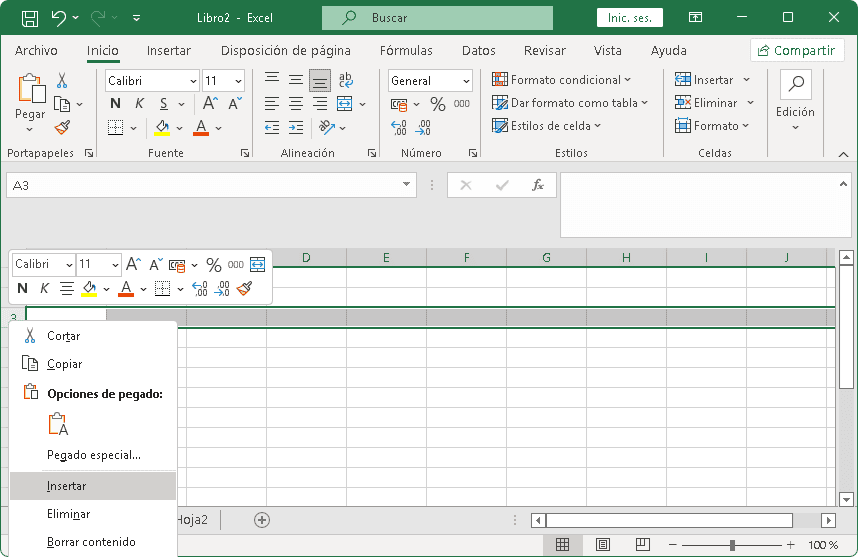Switch to Page Break Preview in status bar
Screen dimensions: 858x557
pos(642,544)
